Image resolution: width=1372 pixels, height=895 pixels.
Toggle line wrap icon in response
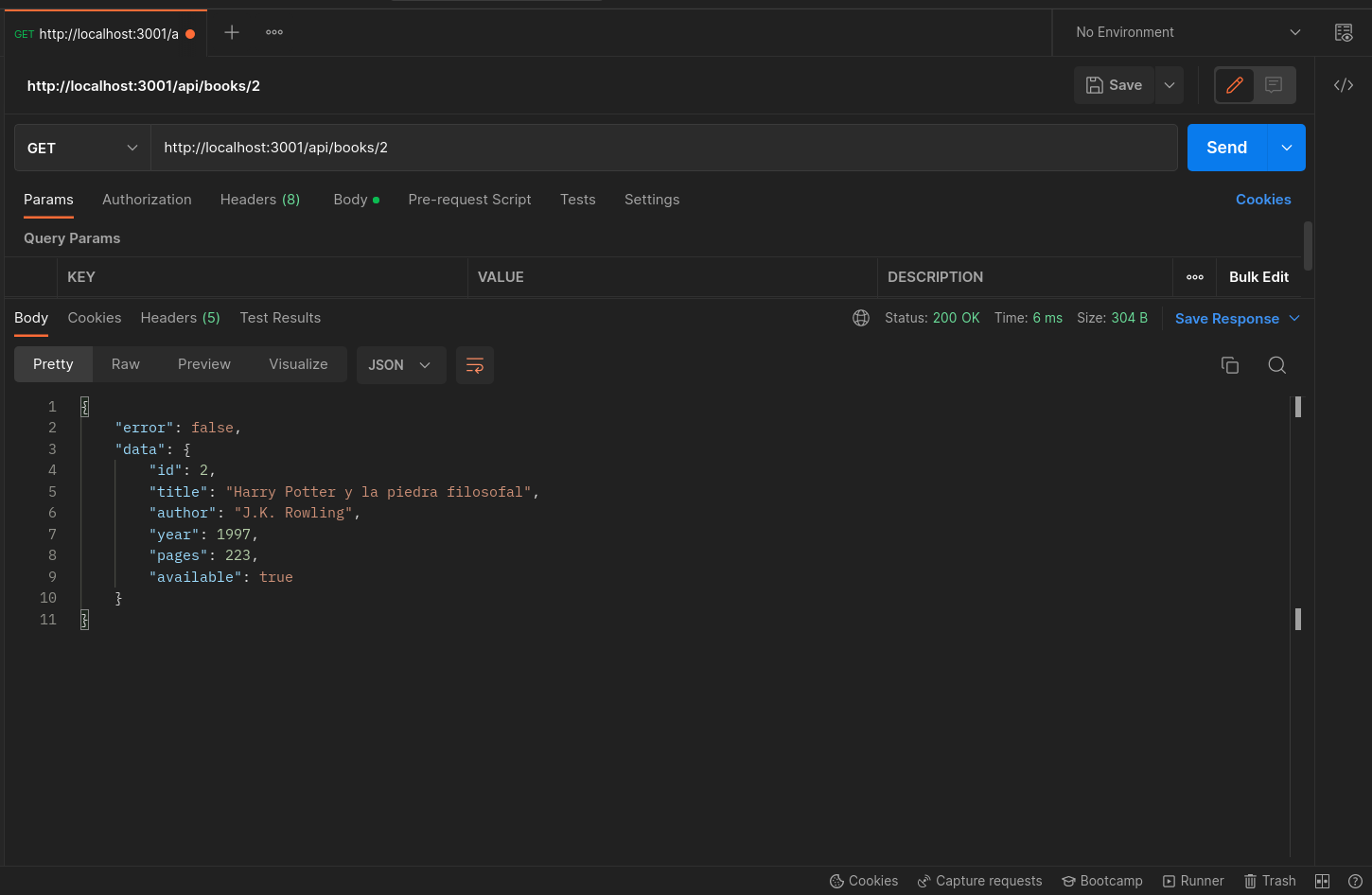(475, 365)
